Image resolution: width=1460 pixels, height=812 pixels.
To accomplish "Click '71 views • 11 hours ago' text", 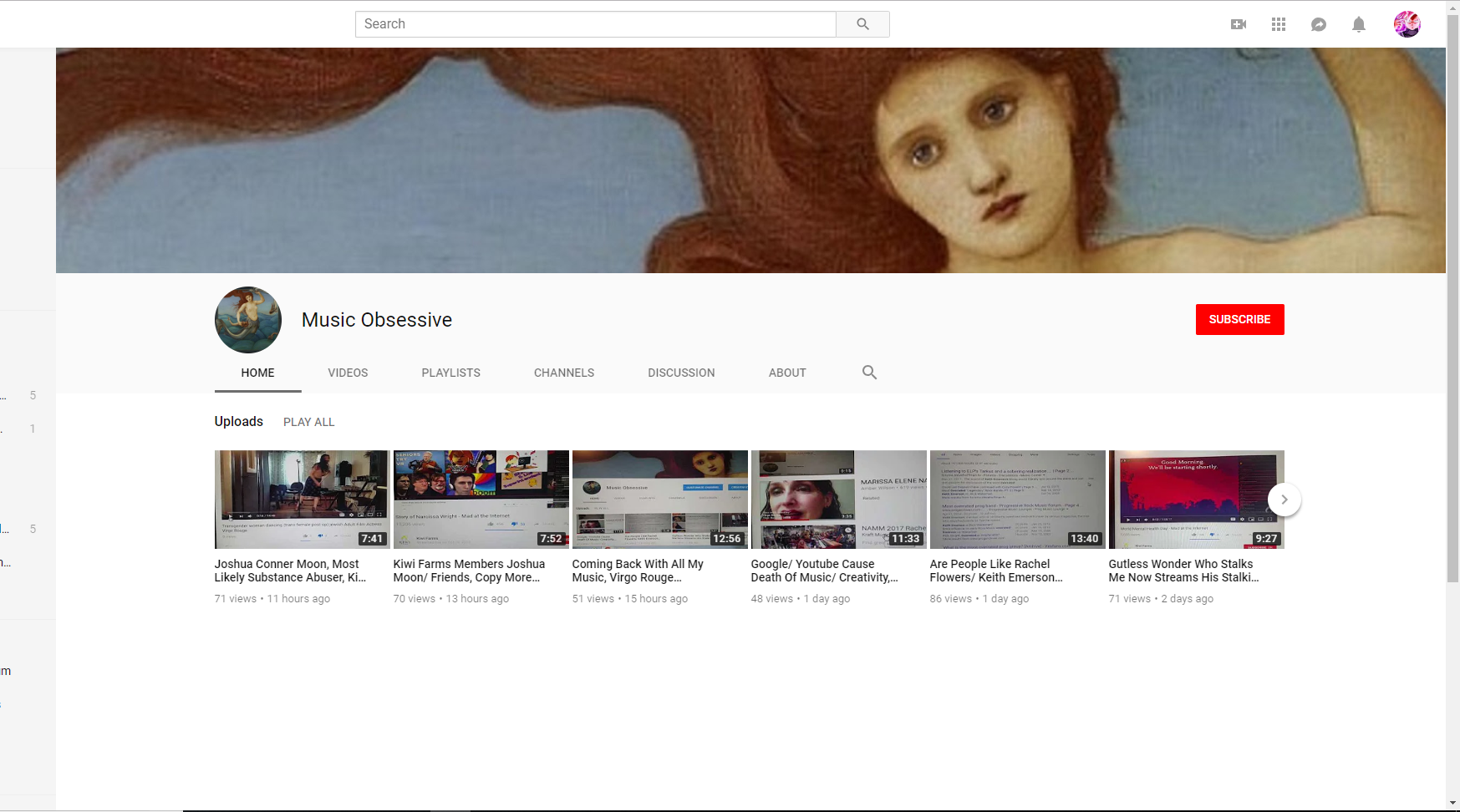I will pyautogui.click(x=272, y=599).
